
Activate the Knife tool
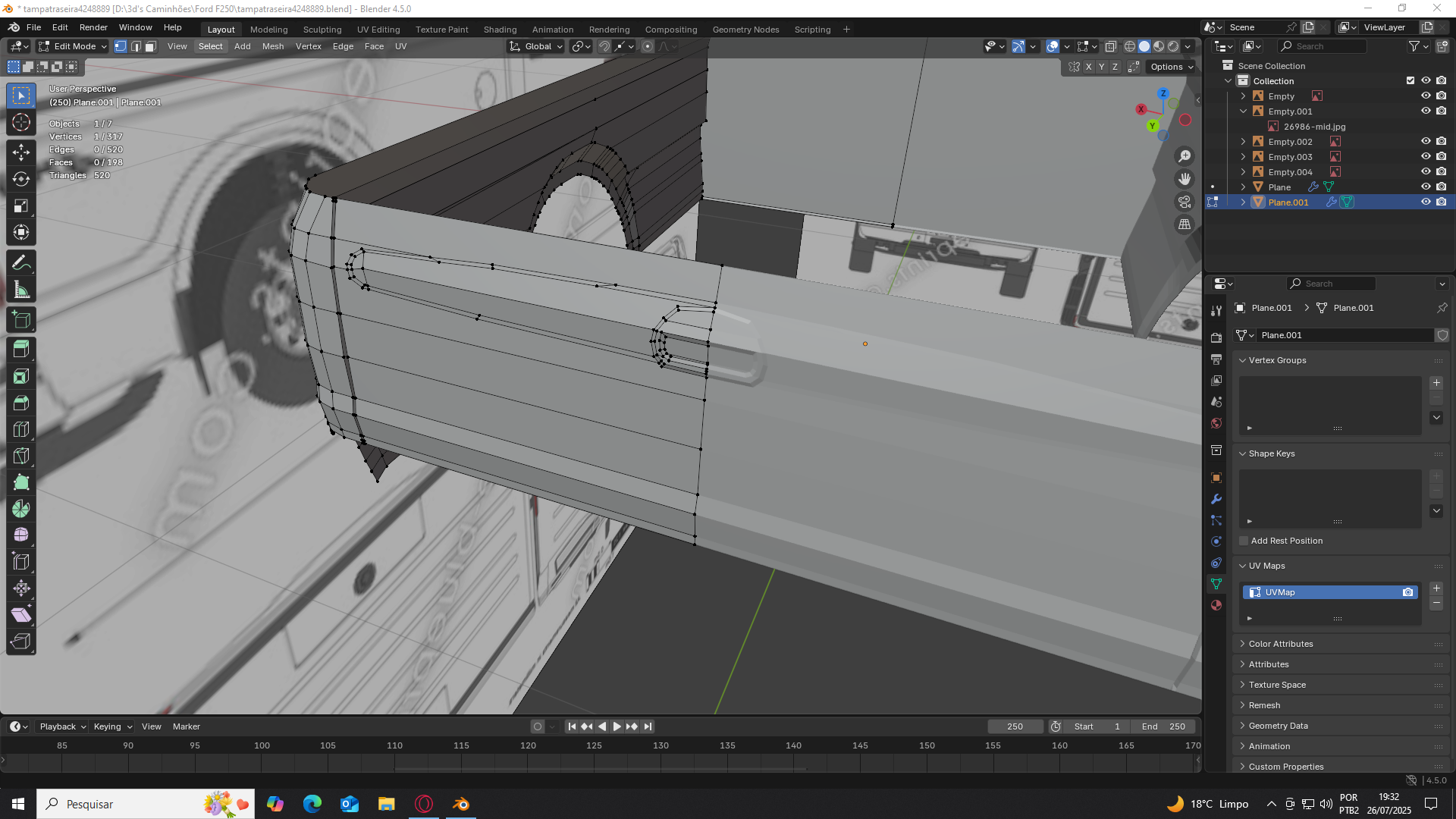(20, 456)
